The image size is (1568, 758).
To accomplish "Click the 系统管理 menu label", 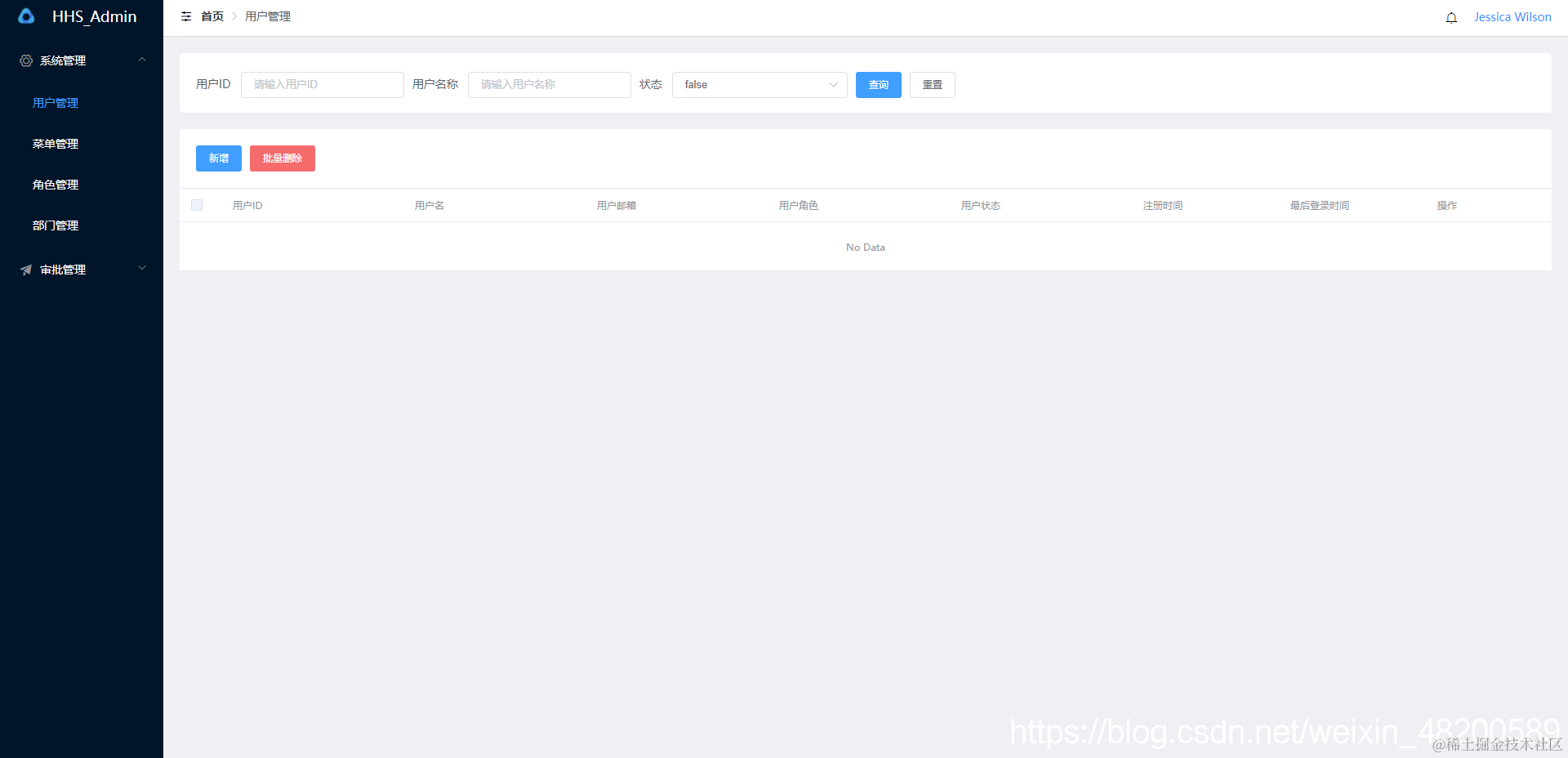I will (x=63, y=60).
